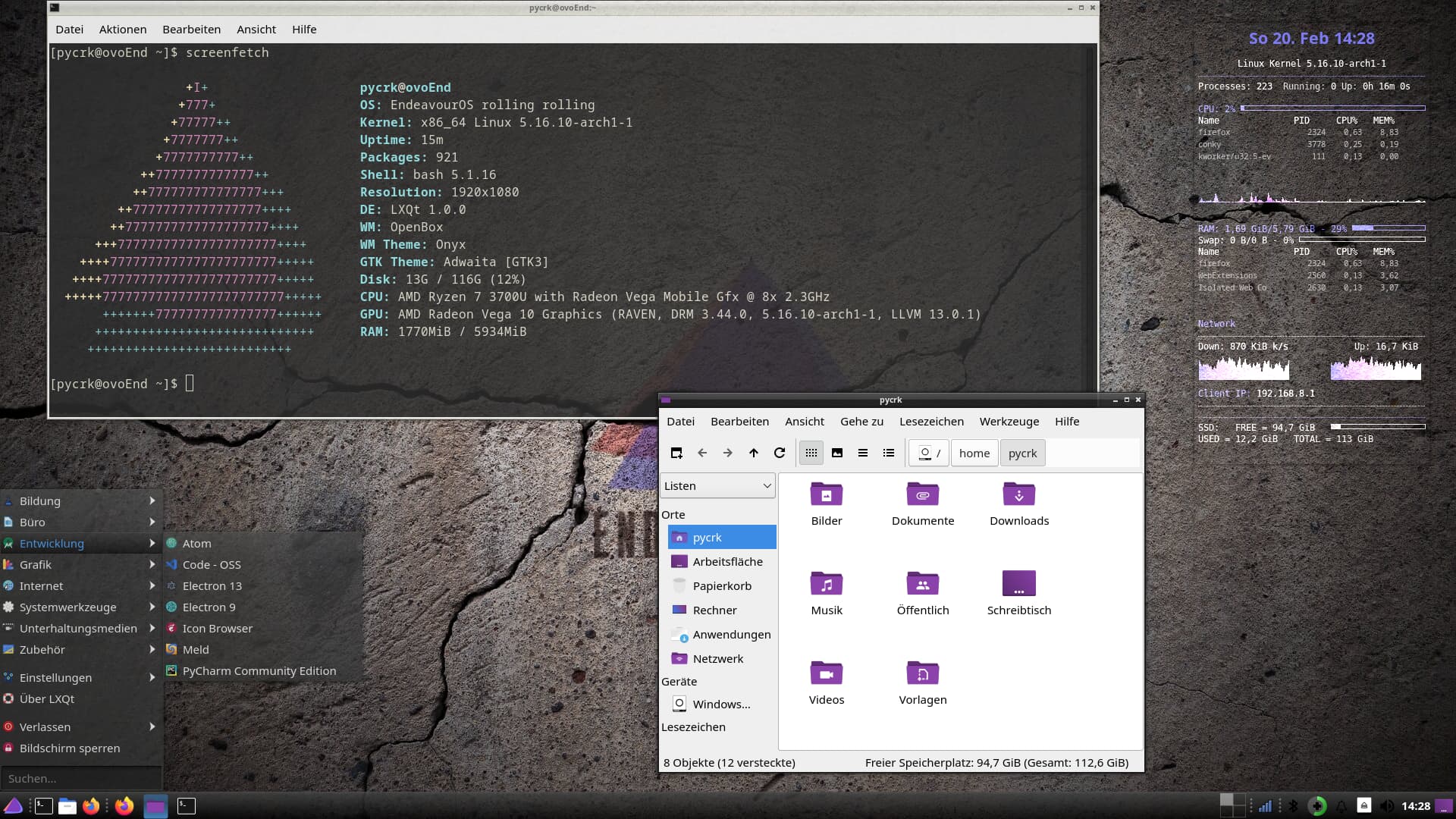The image size is (1456, 819).
Task: Open the Gehe zu menu
Action: (861, 421)
